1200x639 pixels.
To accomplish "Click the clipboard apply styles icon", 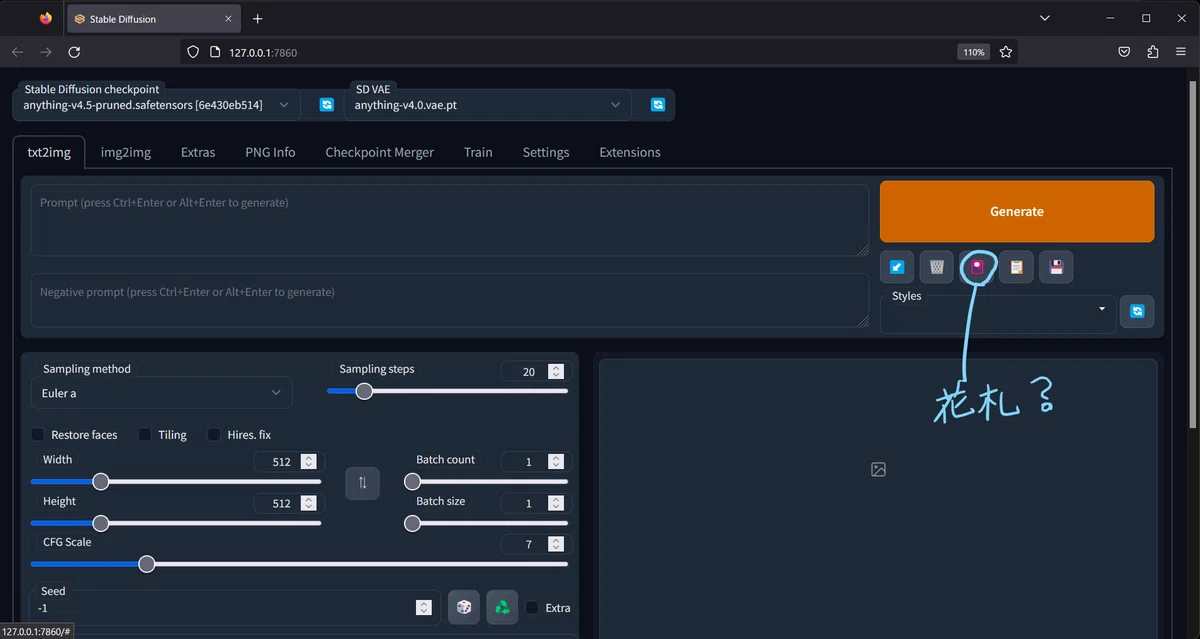I will point(1017,267).
